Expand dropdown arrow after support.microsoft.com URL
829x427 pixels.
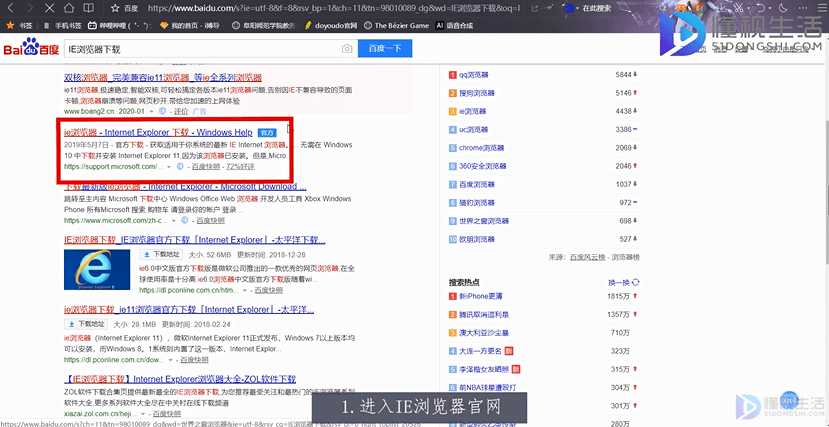pyautogui.click(x=169, y=166)
